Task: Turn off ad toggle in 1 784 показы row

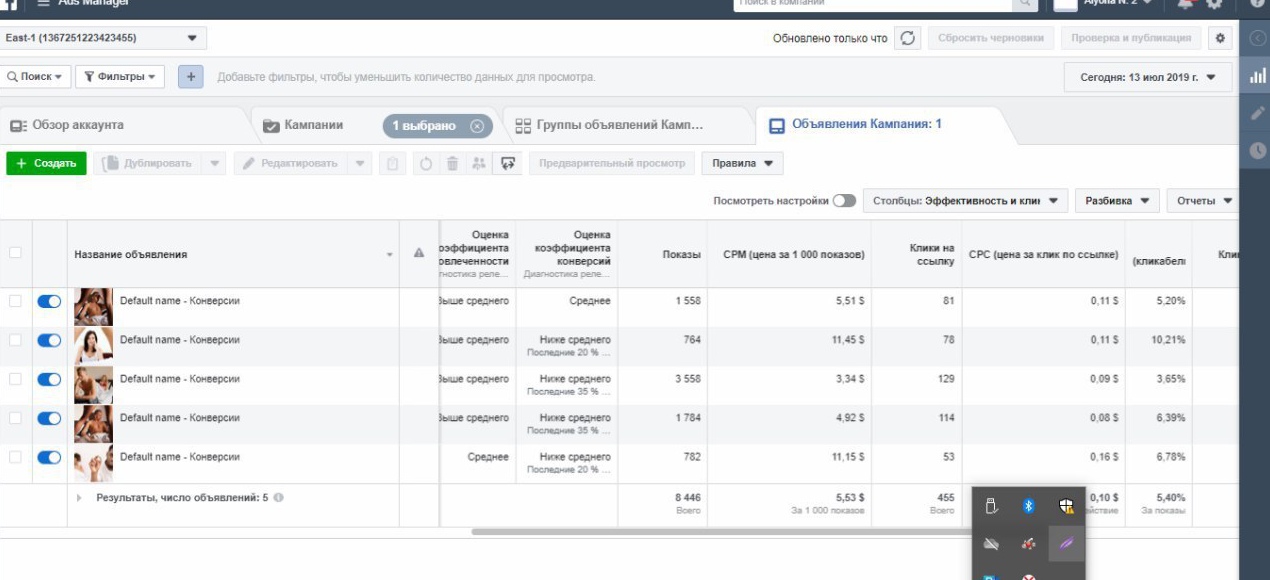Action: point(49,418)
